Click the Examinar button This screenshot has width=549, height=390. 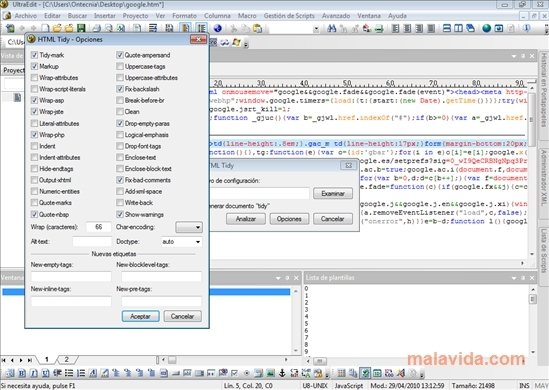pos(333,193)
